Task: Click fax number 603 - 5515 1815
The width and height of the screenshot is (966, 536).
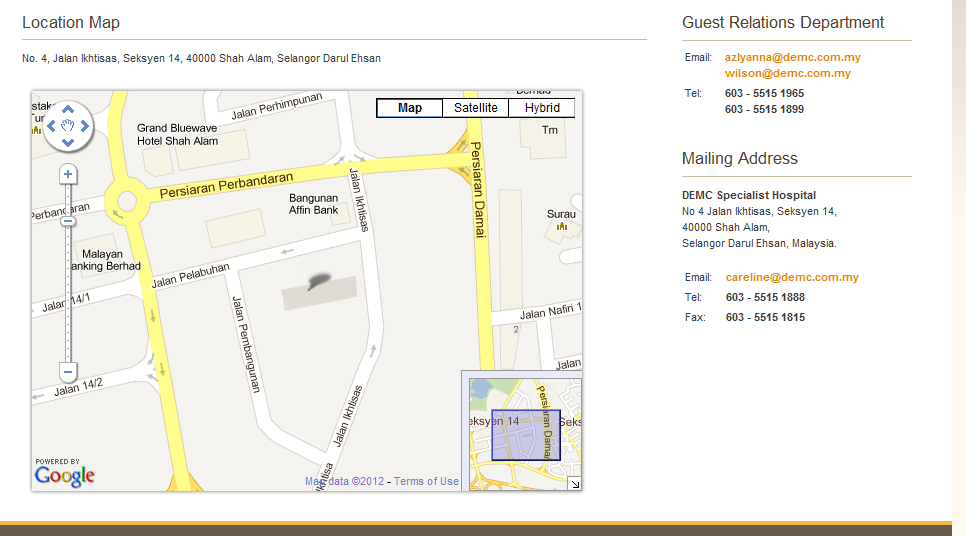Action: pyautogui.click(x=765, y=318)
